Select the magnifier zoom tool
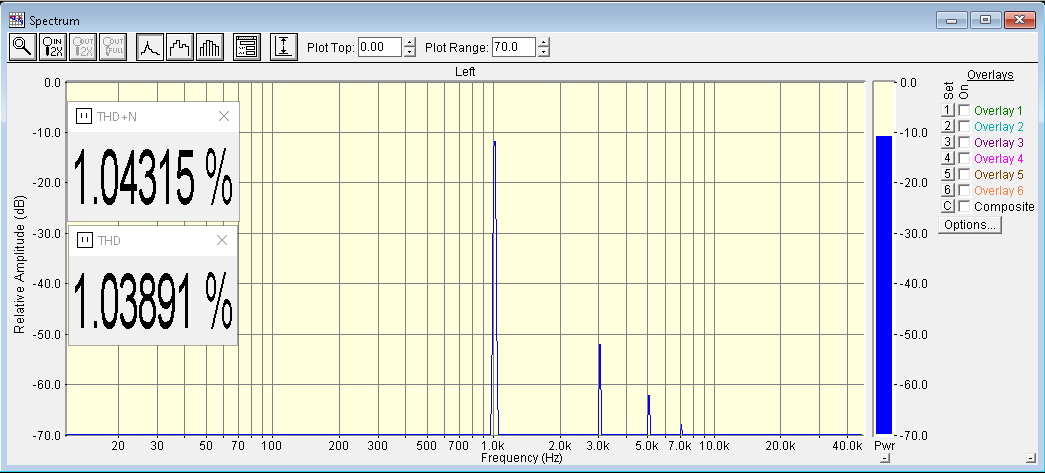This screenshot has width=1045, height=473. [x=21, y=47]
